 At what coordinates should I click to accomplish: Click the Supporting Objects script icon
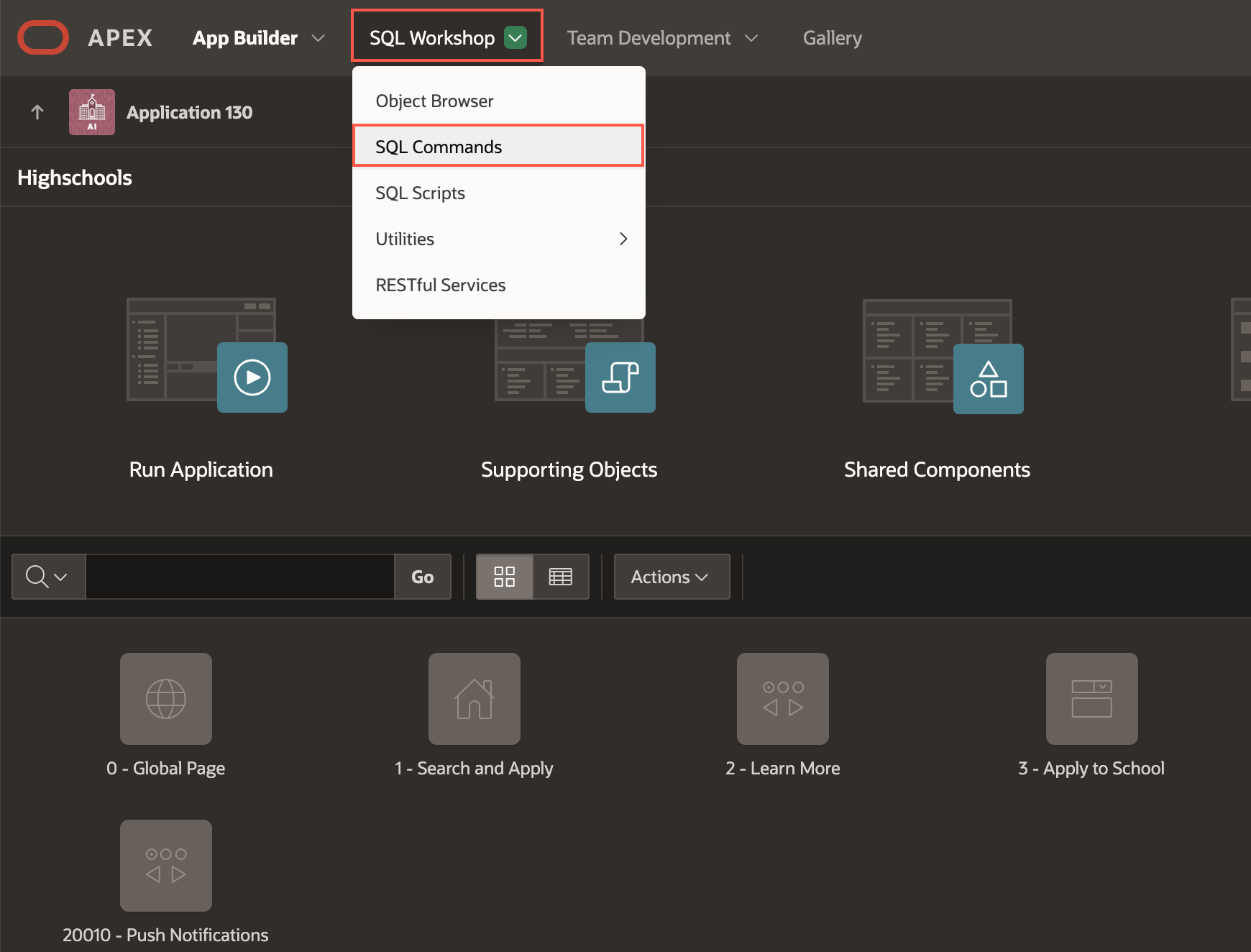620,377
